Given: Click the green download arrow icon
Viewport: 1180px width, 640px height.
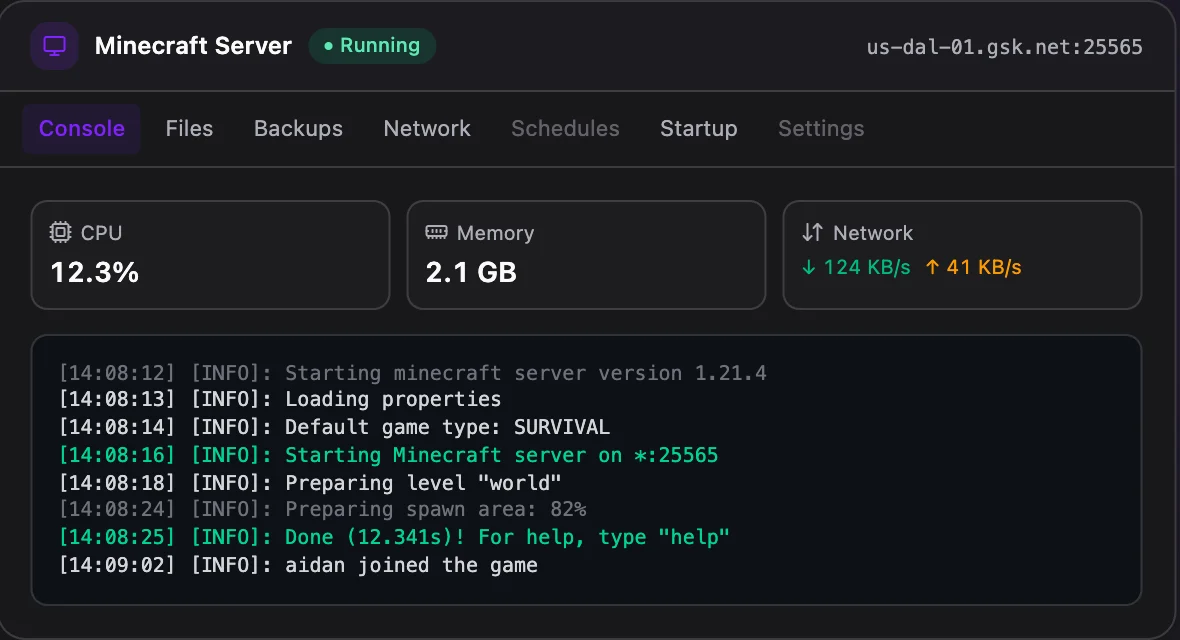Looking at the screenshot, I should coord(808,267).
